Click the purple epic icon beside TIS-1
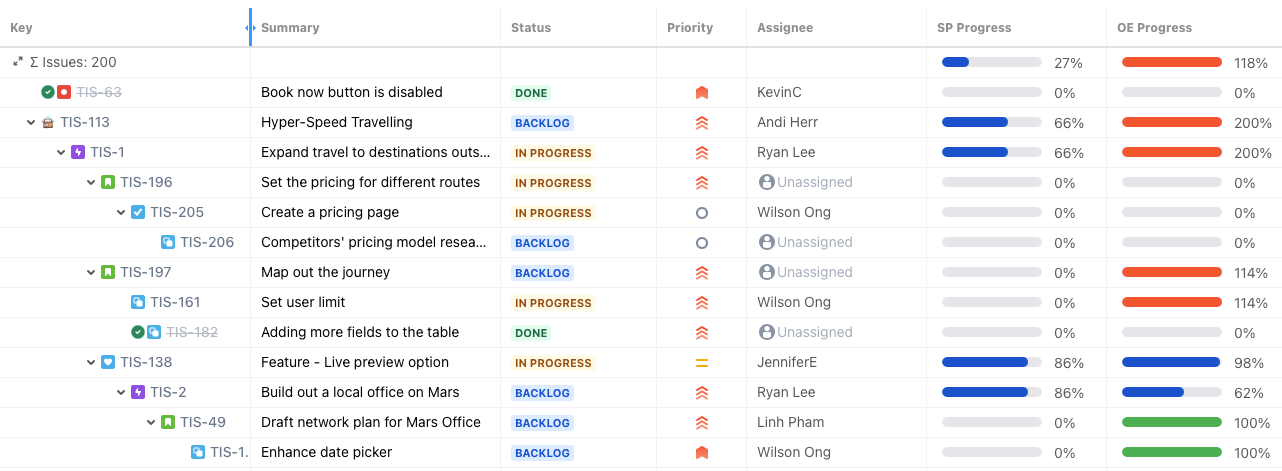Viewport: 1282px width, 471px height. point(78,152)
